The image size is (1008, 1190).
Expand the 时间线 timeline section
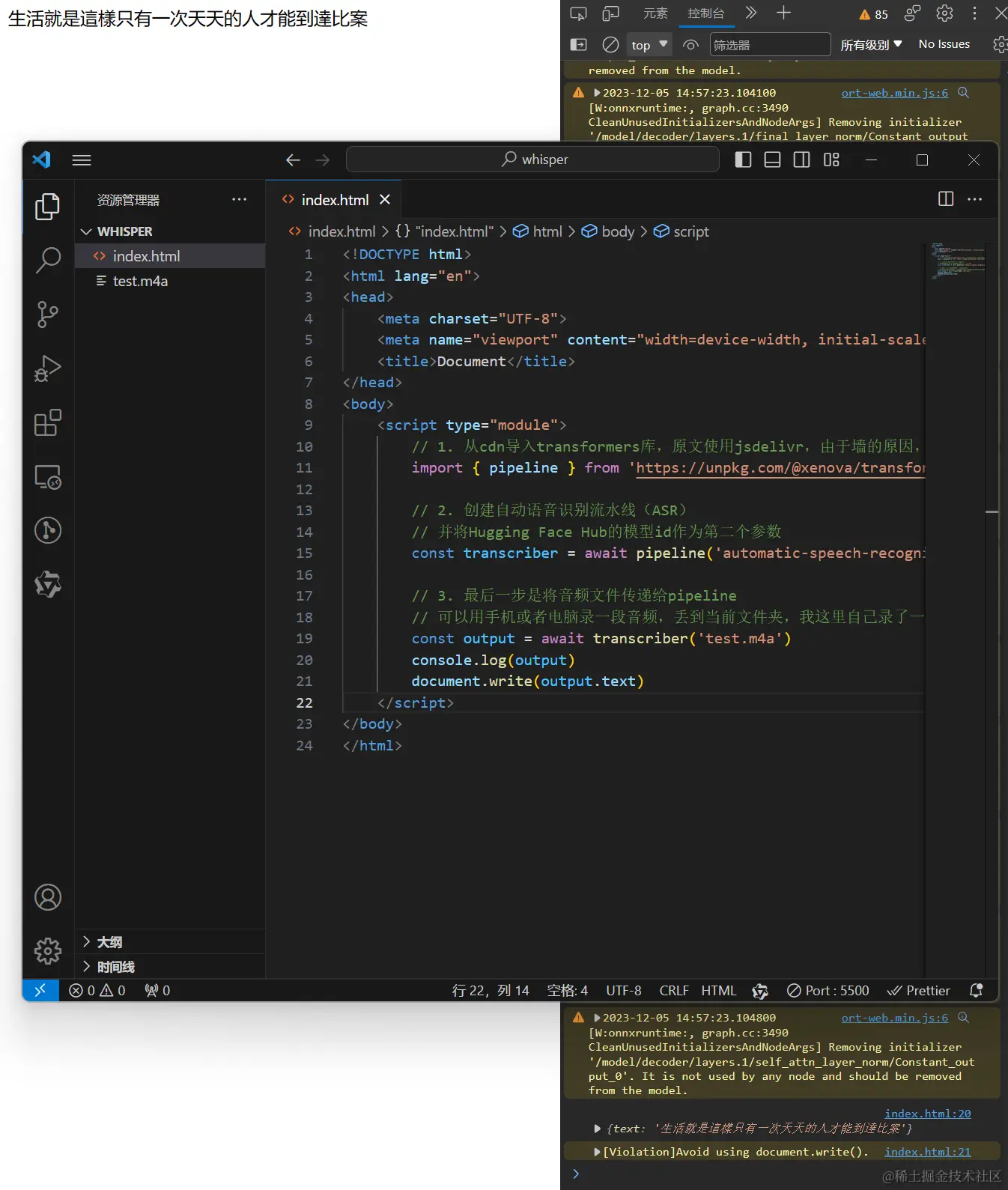(170, 966)
